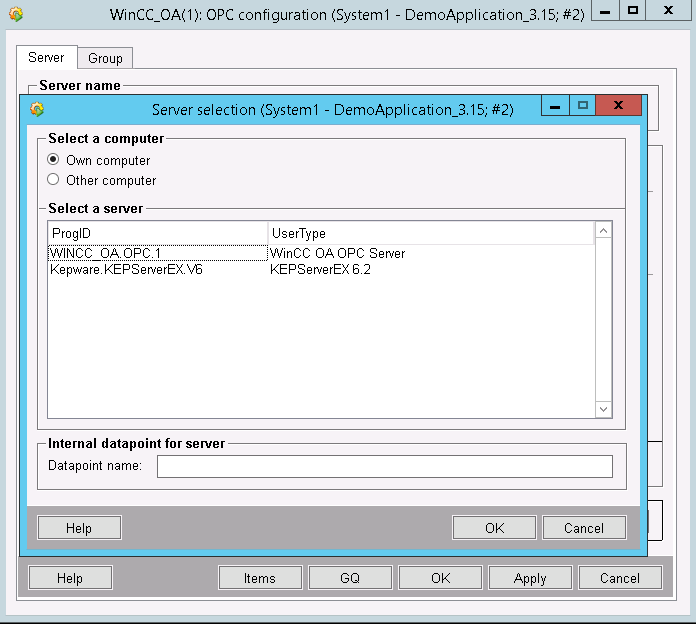
Task: Open Help in Server selection dialog
Action: click(x=79, y=528)
